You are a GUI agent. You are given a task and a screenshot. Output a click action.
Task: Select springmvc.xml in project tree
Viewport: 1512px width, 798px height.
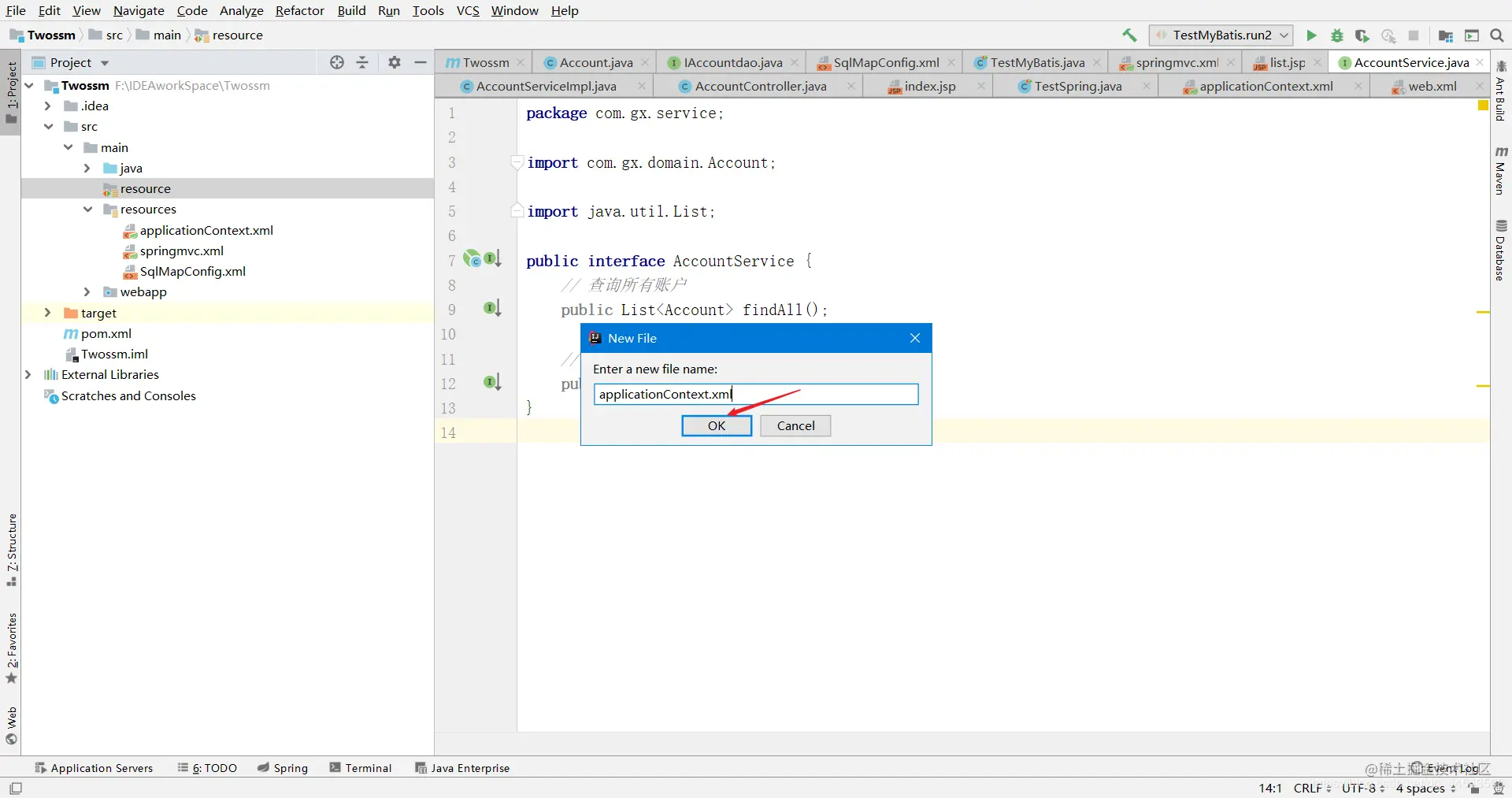[x=182, y=251]
